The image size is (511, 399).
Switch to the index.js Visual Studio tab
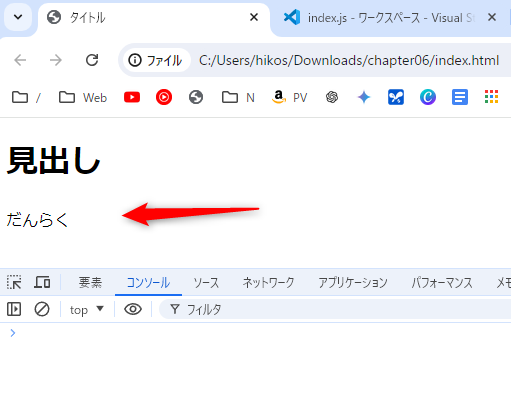(390, 18)
